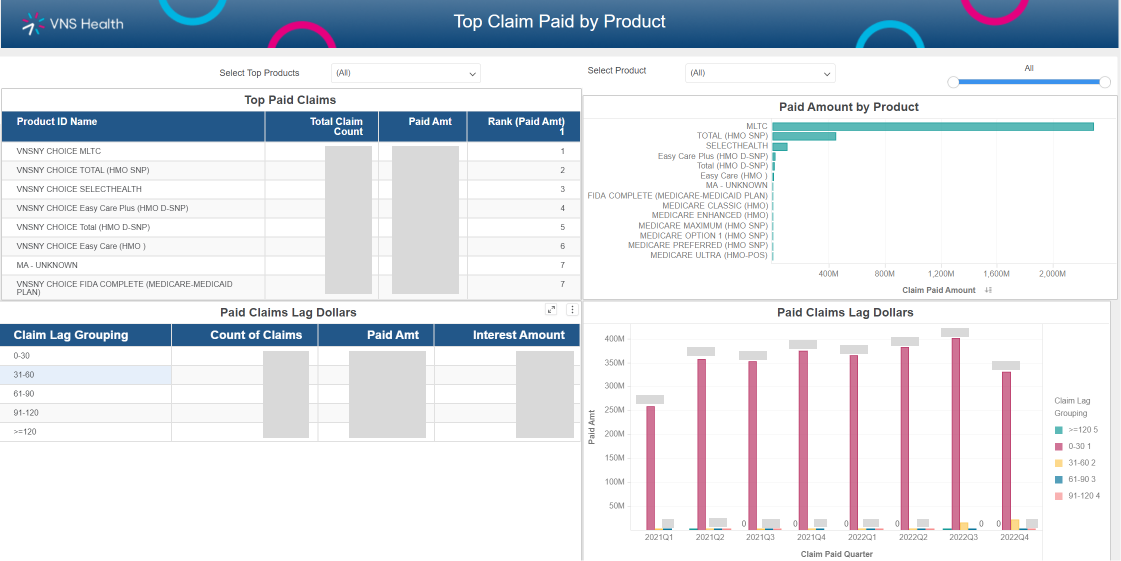Screen dimensions: 1121x561
Task: Click the MLTC label in bar chart
Action: click(756, 126)
